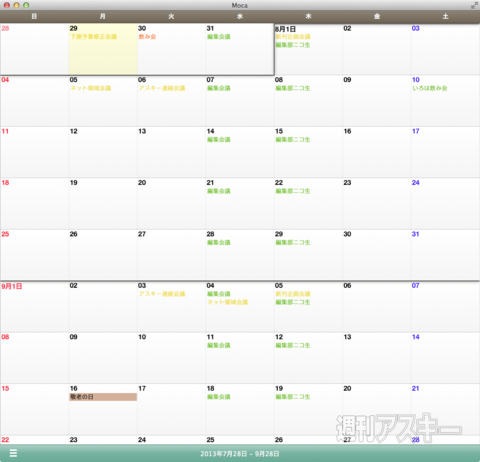480x462 pixels.
Task: Open ネット領域会議 event on September 4
Action: 227,302
